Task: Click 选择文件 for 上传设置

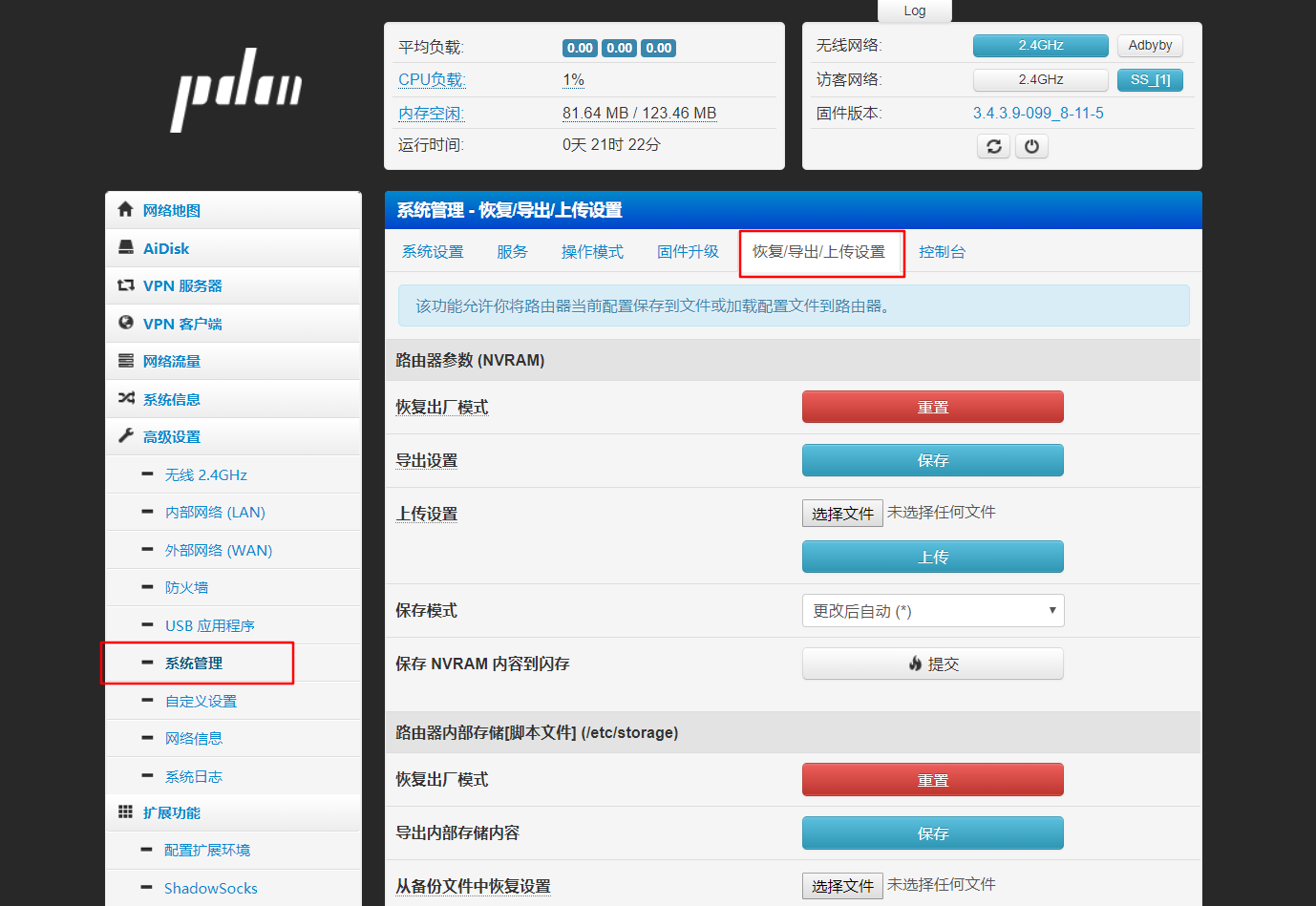Action: 841,514
